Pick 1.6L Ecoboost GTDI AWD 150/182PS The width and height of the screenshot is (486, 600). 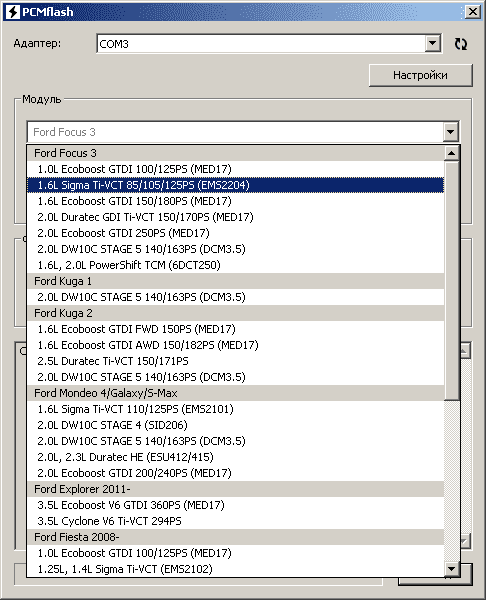(x=235, y=345)
